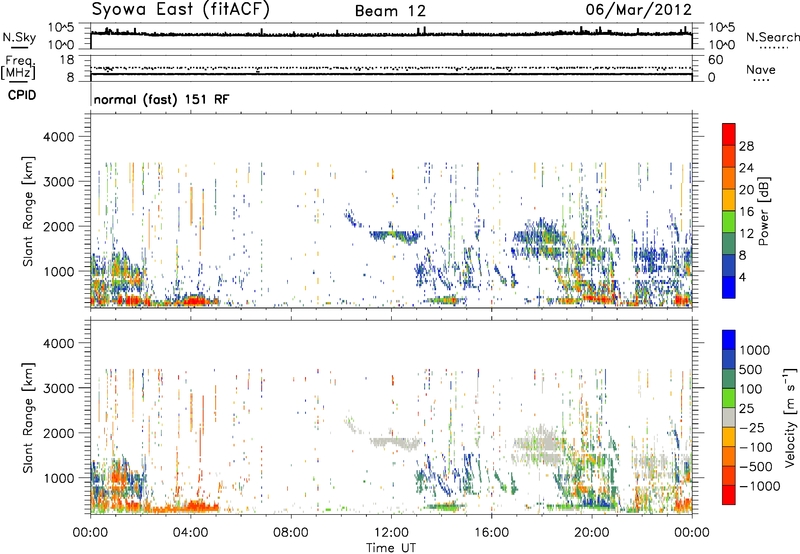800x554 pixels.
Task: Click the "Freq. [MHz]" axis label
Action: tap(18, 68)
